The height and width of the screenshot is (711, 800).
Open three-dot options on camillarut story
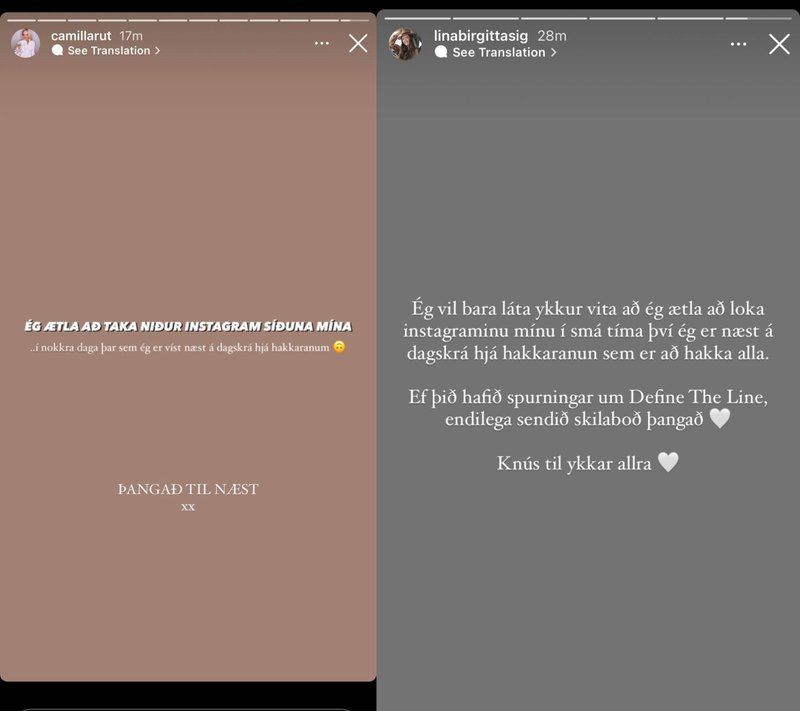click(321, 43)
